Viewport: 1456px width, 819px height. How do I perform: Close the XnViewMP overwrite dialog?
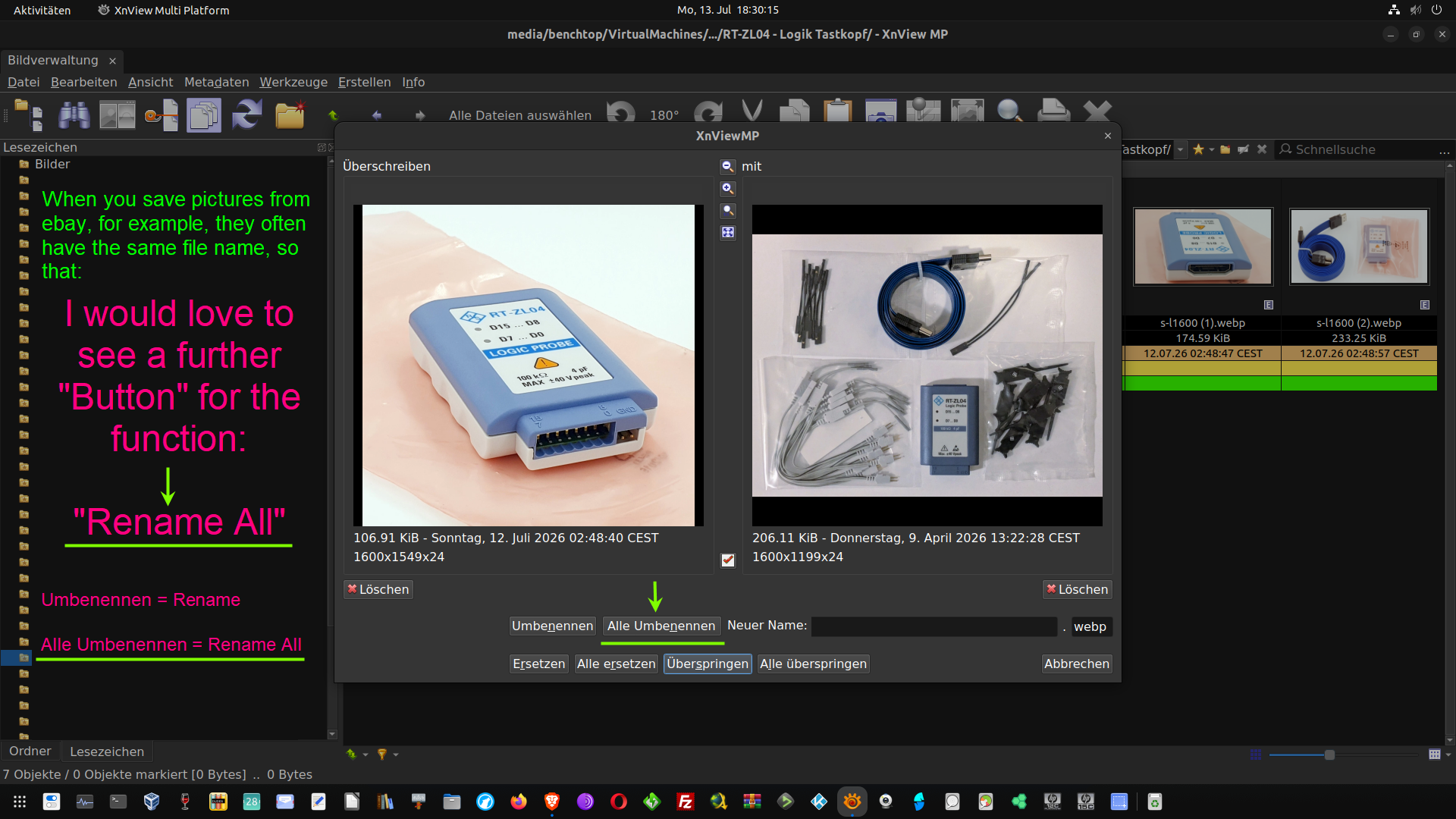1108,136
